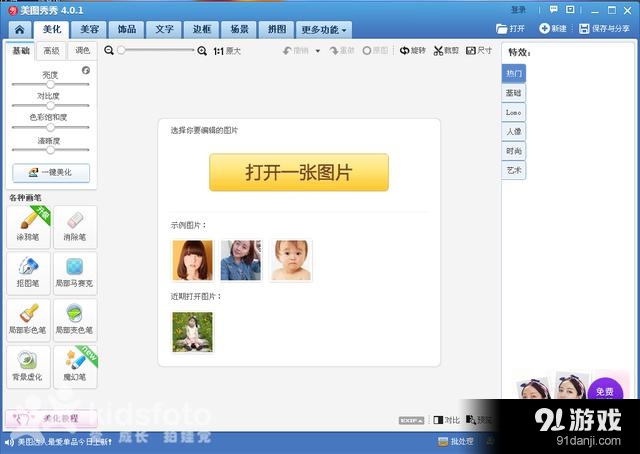This screenshot has width=640, height=454.
Task: Reset adjustments with the circular arrow icon
Action: 86,70
